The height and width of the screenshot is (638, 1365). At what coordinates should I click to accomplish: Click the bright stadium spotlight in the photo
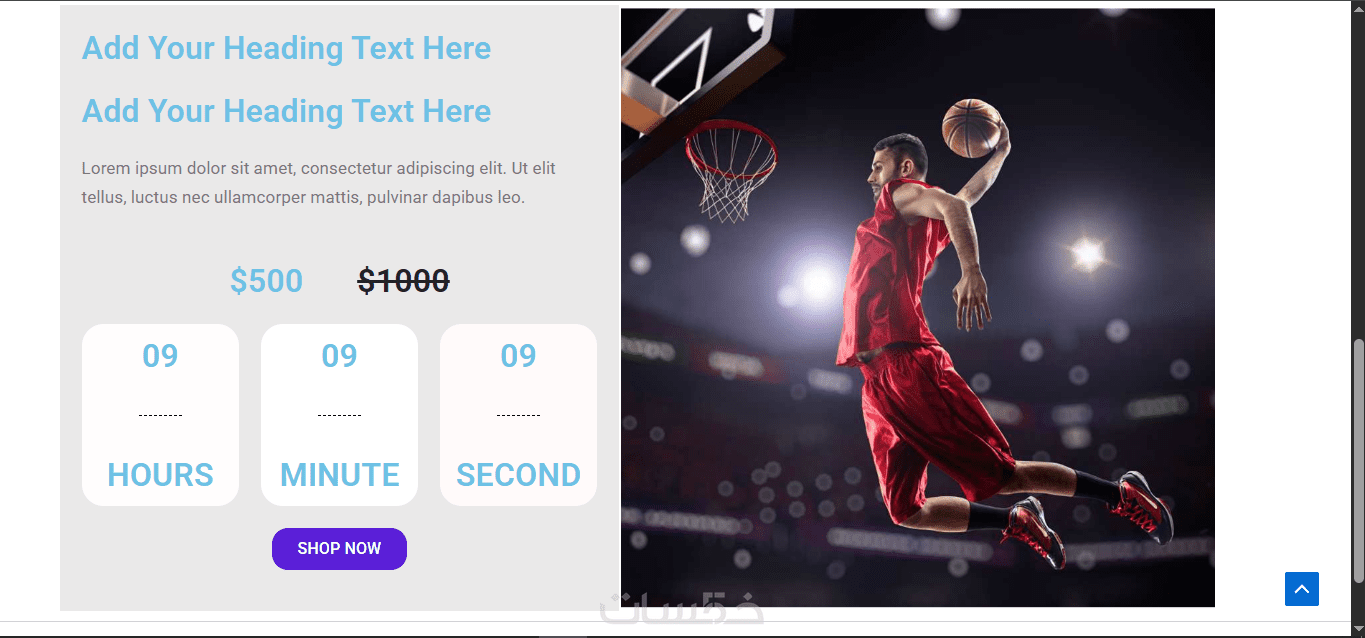pyautogui.click(x=1087, y=253)
